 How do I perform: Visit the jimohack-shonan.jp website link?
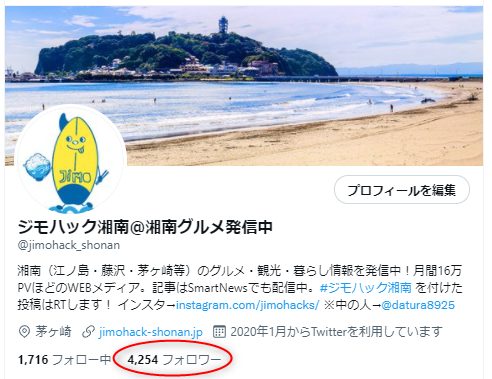[x=151, y=332]
